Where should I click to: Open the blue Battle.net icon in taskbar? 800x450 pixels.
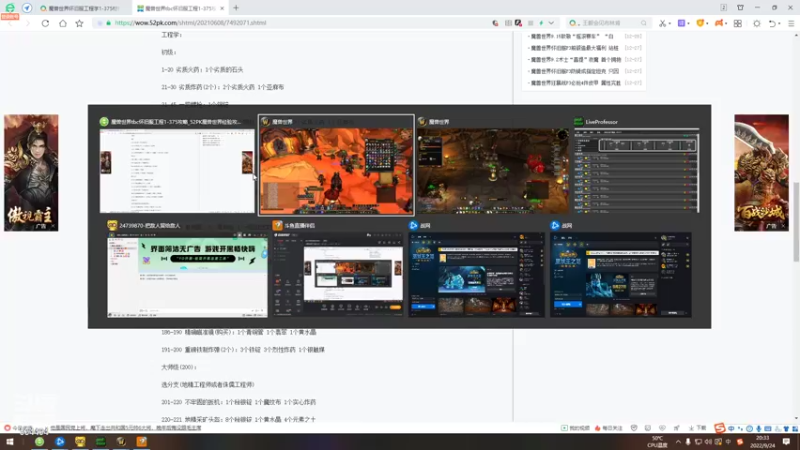click(60, 442)
